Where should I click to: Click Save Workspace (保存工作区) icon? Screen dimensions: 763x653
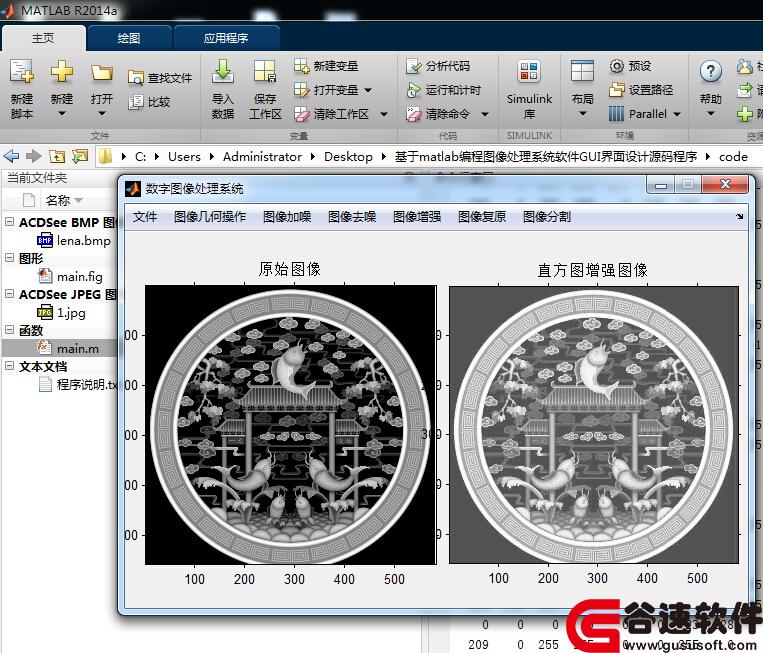(265, 72)
